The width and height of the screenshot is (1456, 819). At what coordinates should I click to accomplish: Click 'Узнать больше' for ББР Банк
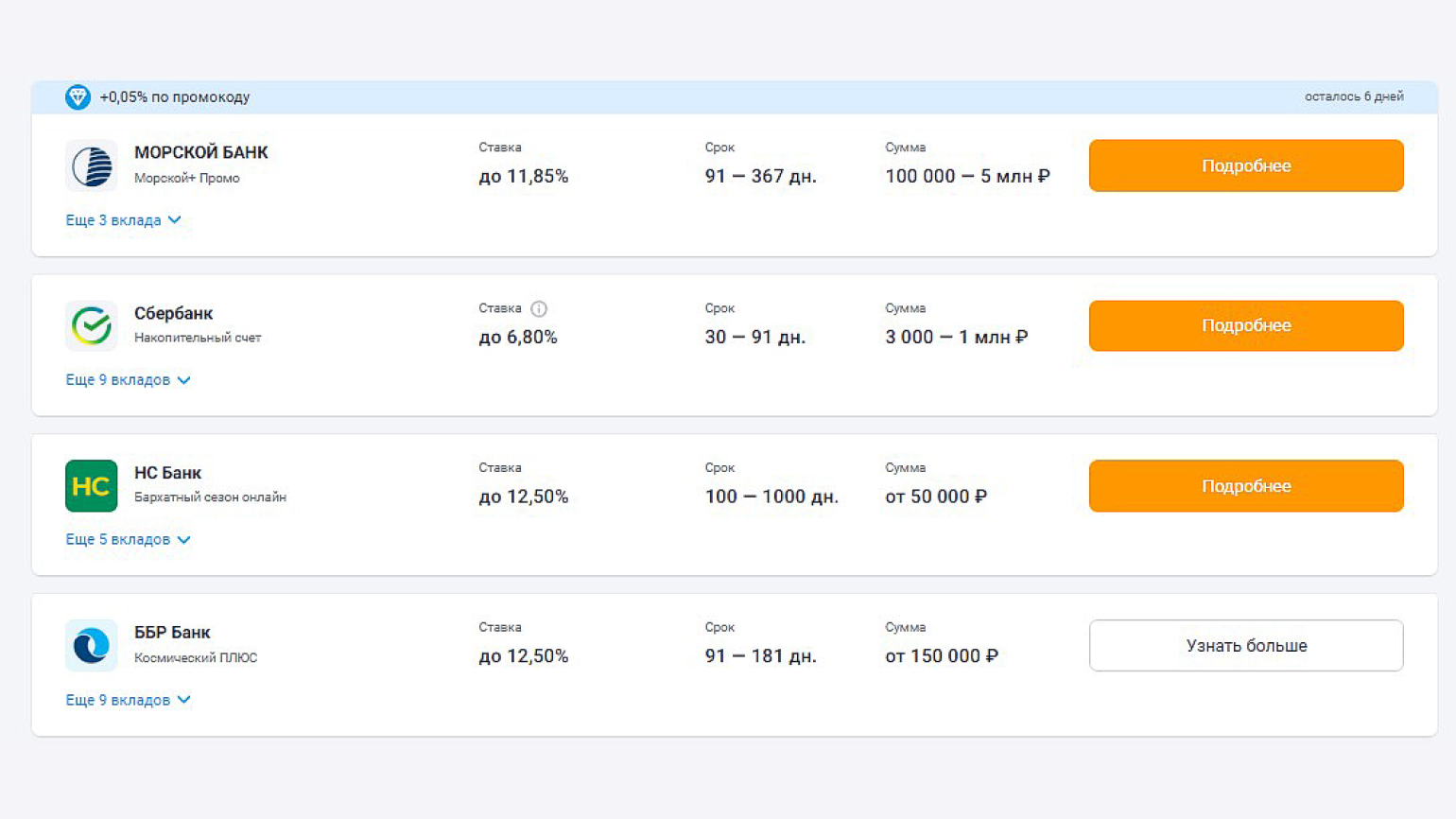pos(1245,646)
